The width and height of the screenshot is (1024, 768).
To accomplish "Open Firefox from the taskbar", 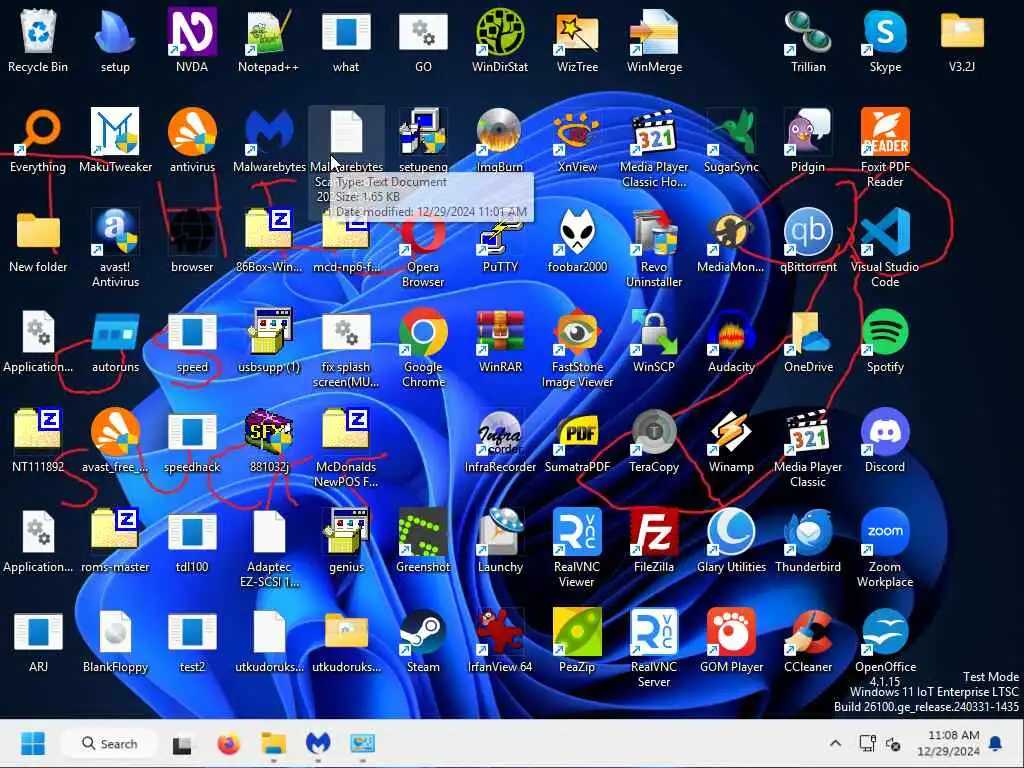I will pyautogui.click(x=229, y=743).
